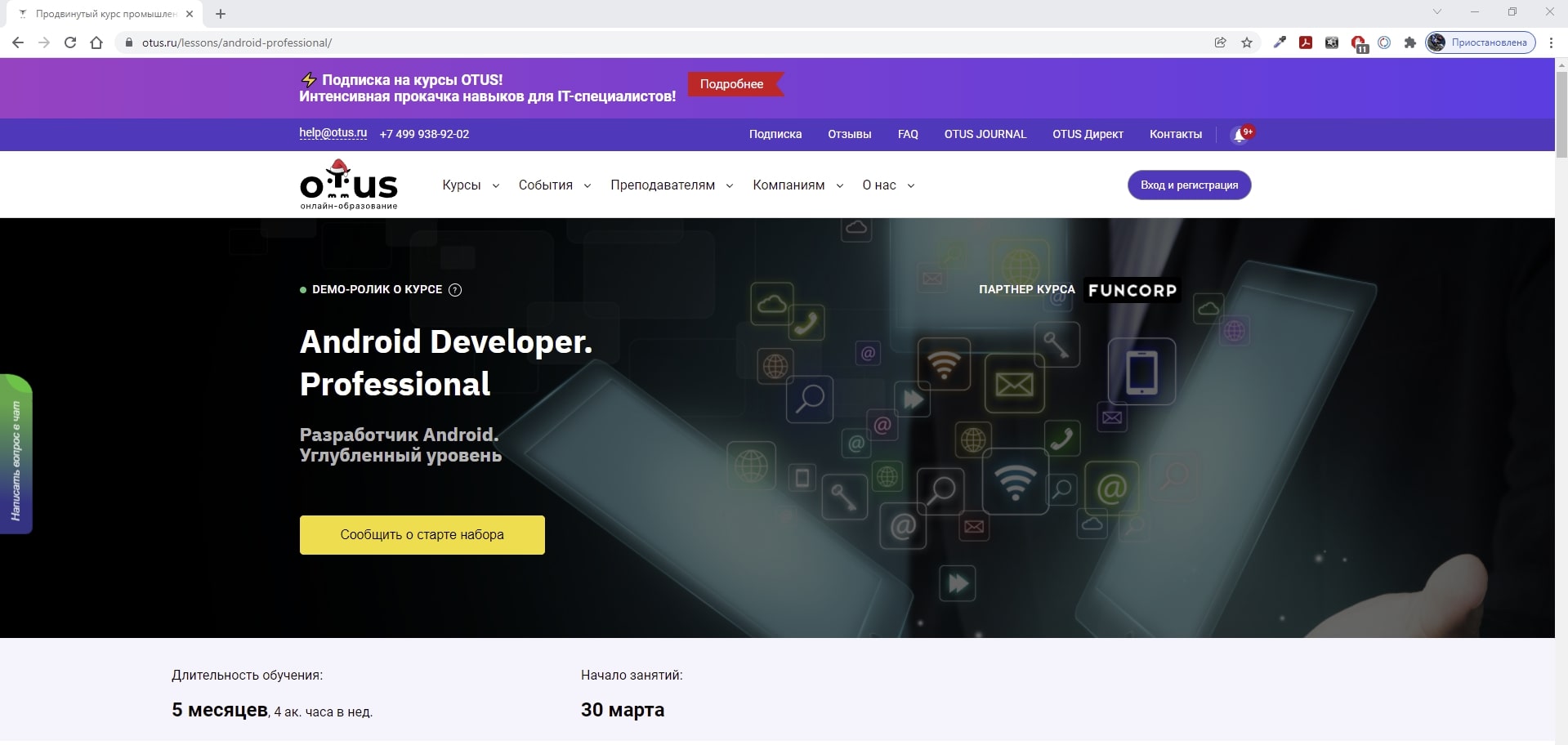Open Отзывы page
1568x745 pixels.
(850, 134)
